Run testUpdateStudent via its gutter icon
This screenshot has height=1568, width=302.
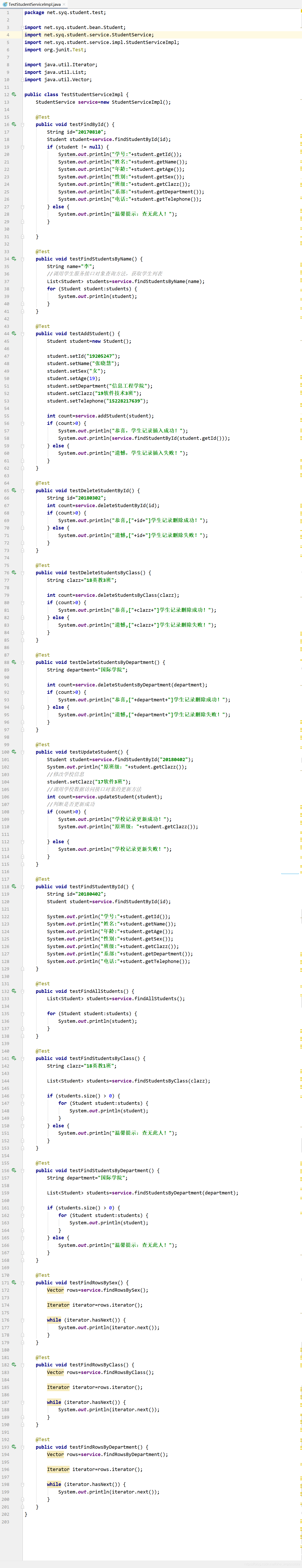(x=14, y=752)
